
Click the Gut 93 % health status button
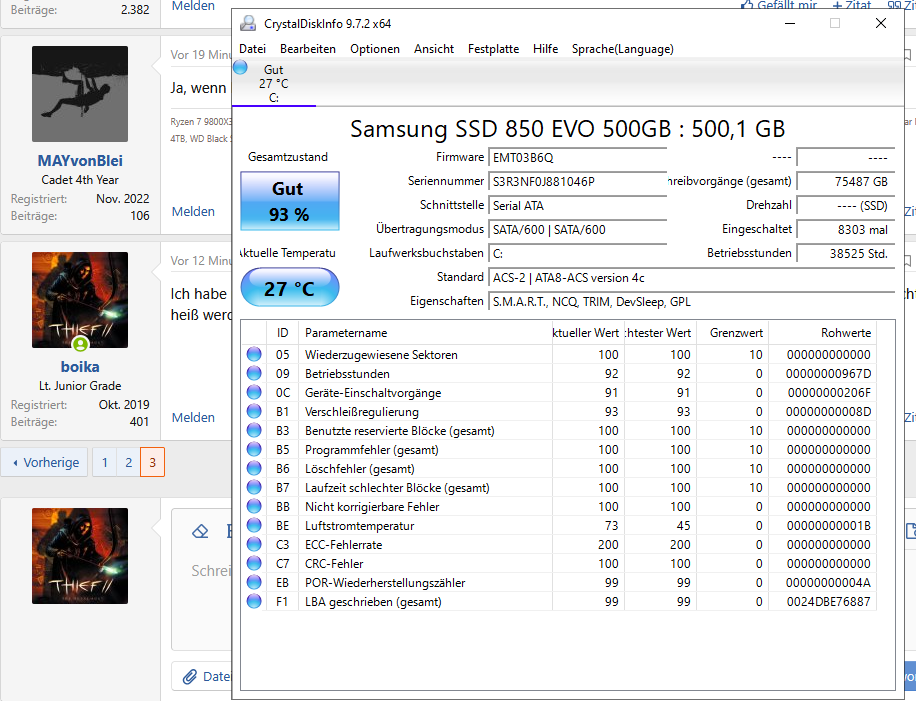[x=290, y=201]
